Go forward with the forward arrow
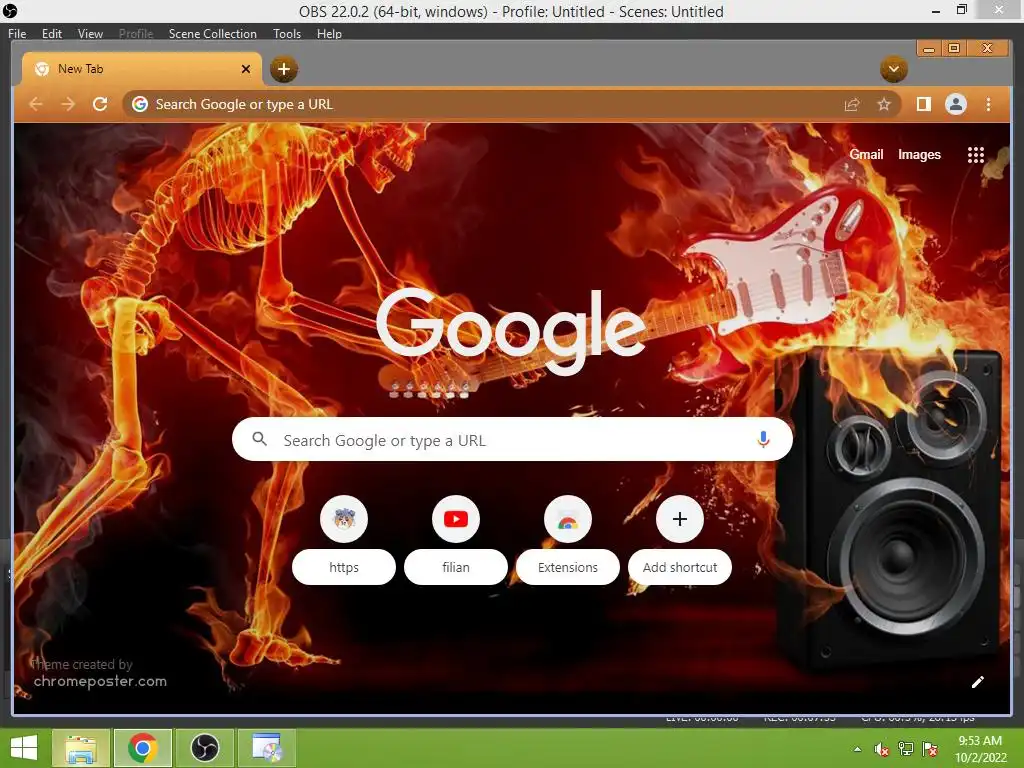 pyautogui.click(x=68, y=104)
